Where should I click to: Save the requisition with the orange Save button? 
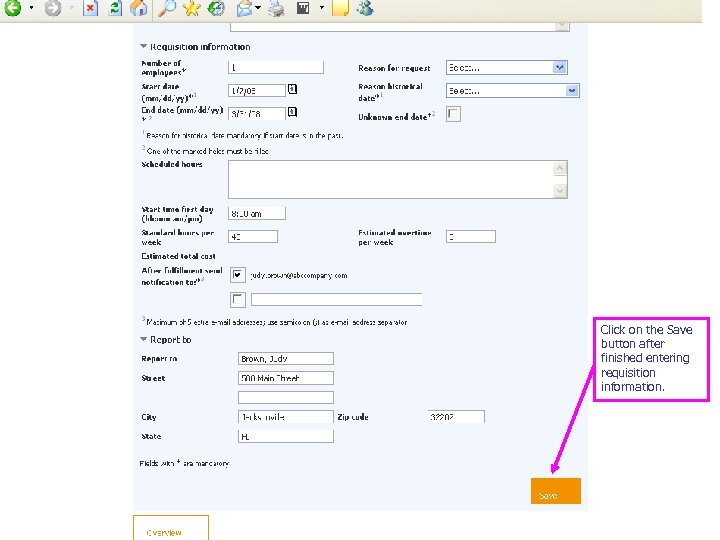[556, 491]
